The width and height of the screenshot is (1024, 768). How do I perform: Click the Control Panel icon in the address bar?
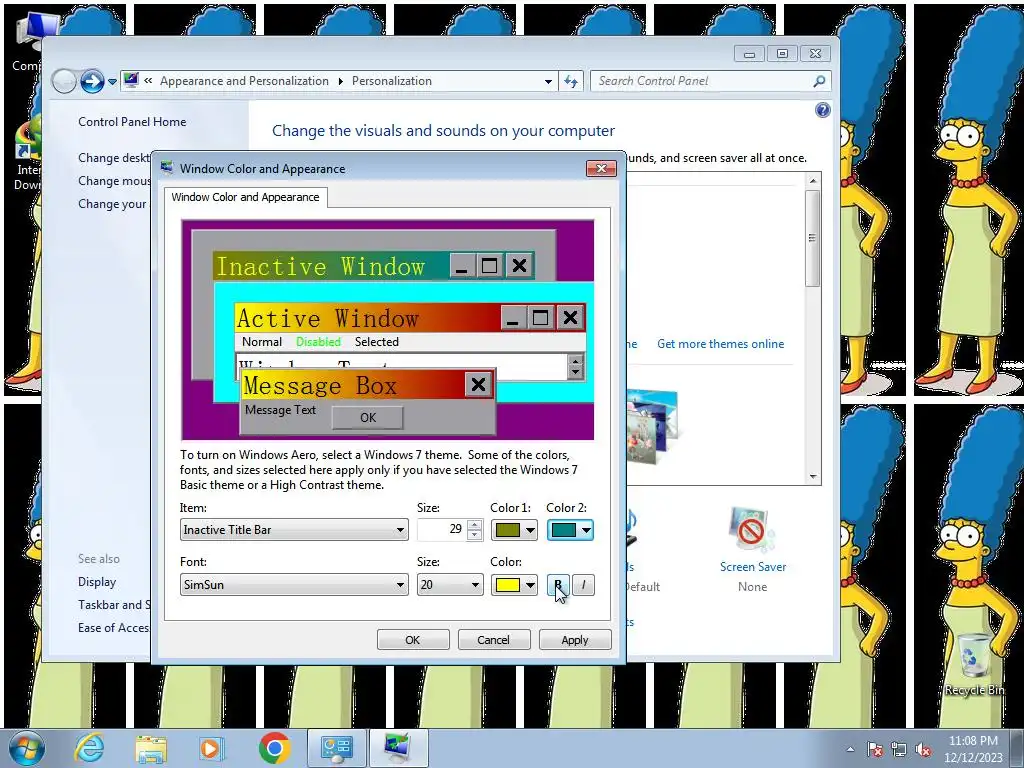[x=131, y=80]
